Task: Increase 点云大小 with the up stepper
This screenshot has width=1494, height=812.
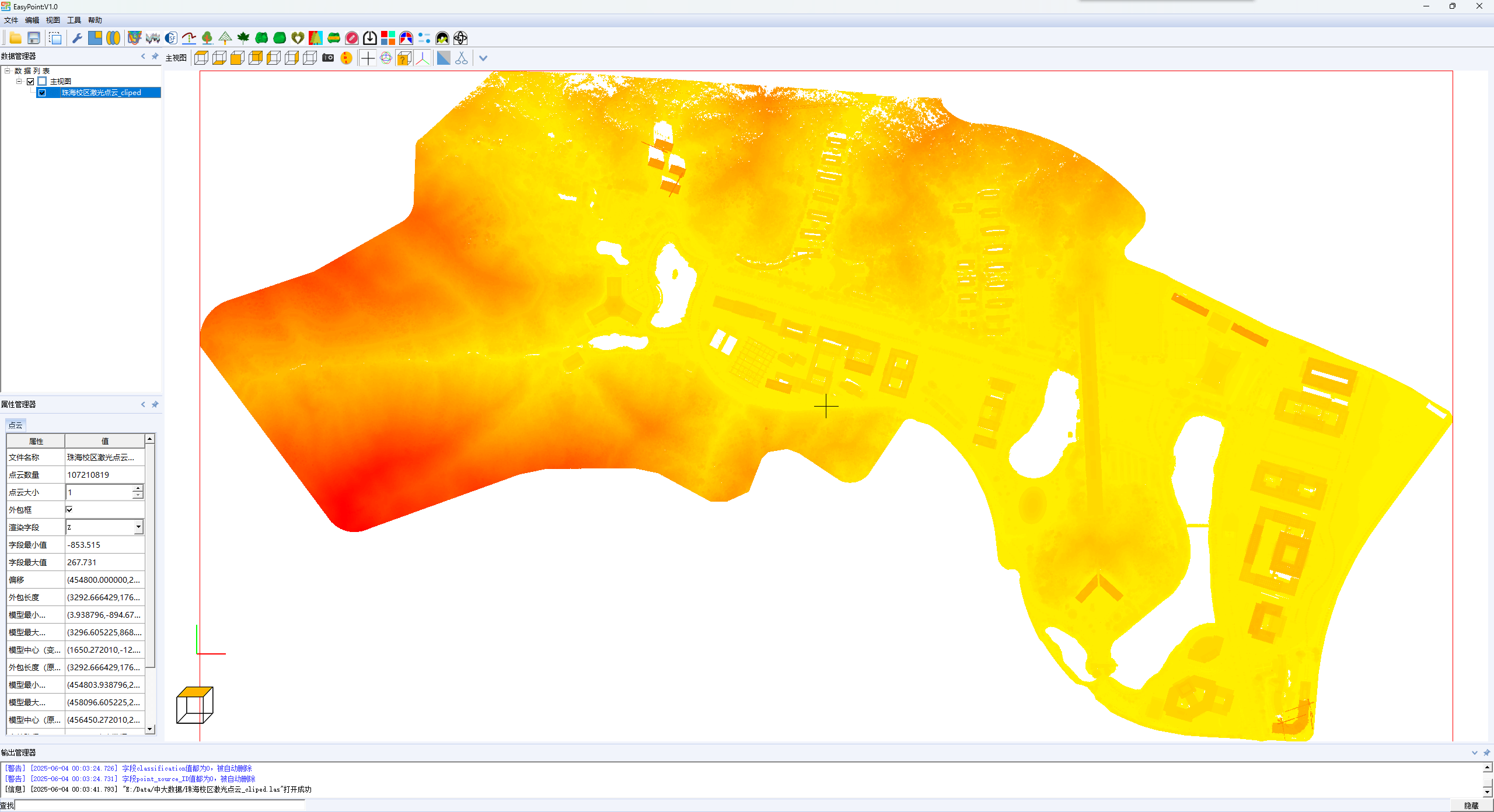Action: (x=138, y=488)
